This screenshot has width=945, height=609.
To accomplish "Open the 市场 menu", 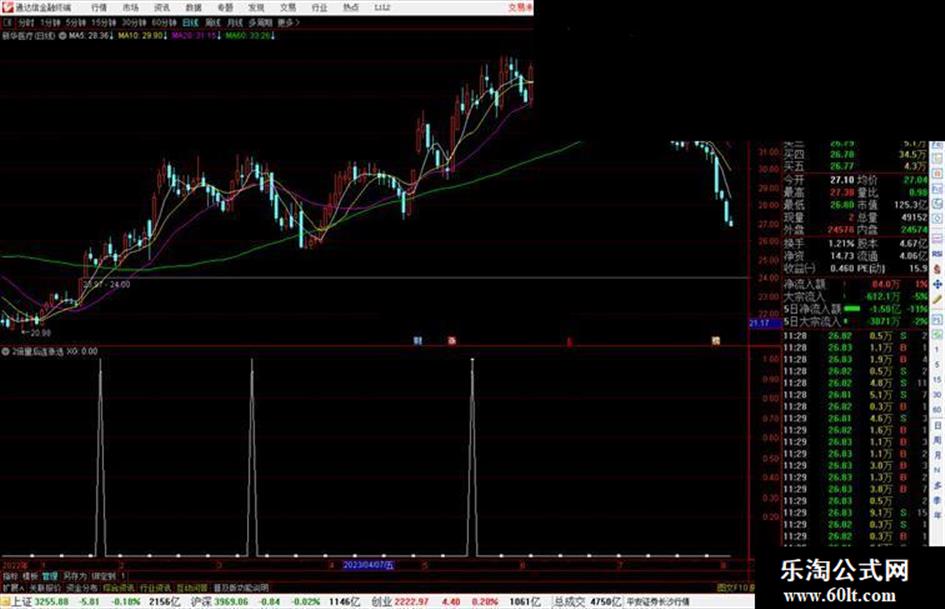I will point(130,8).
